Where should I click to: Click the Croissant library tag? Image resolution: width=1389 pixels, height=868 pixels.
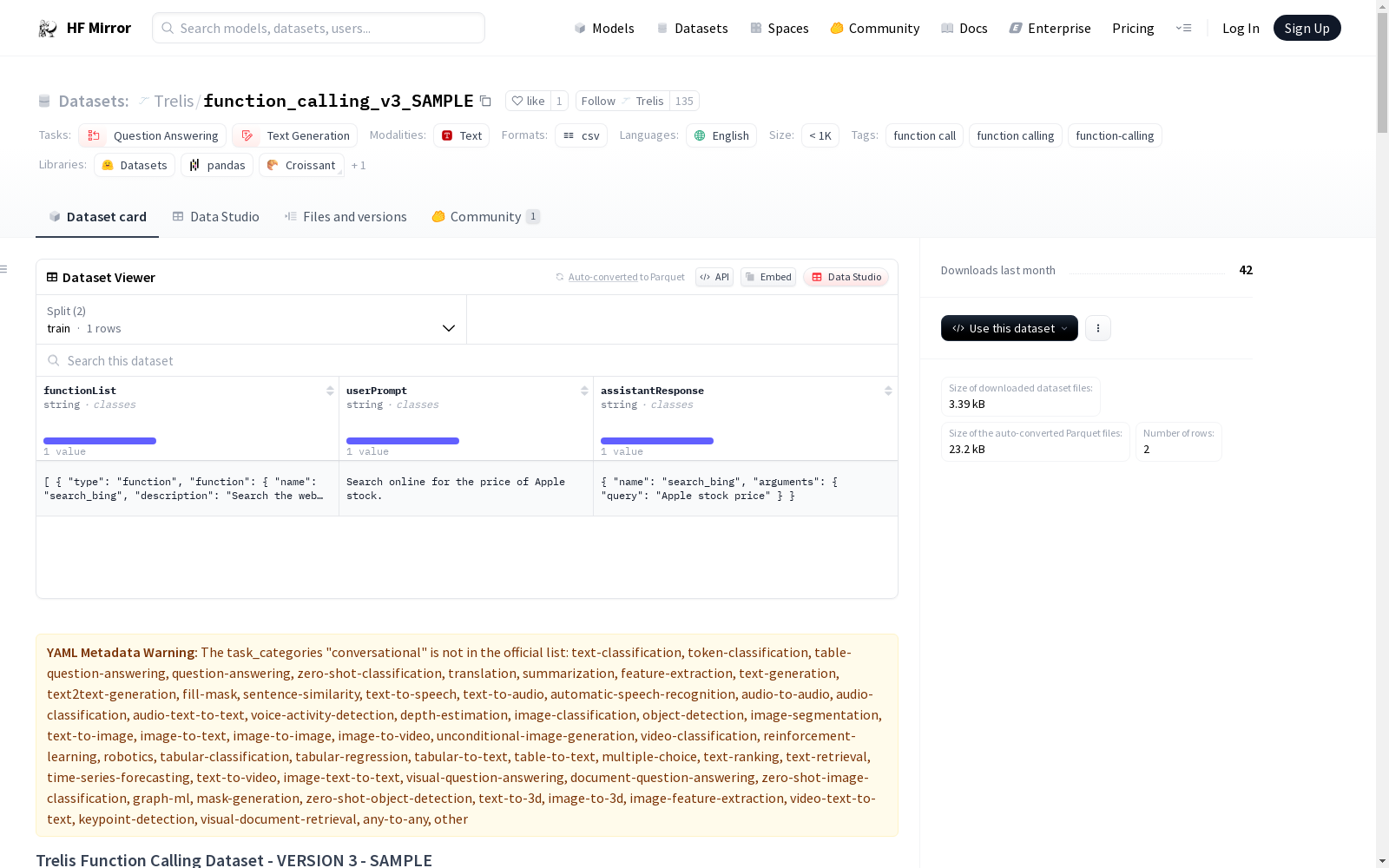click(x=301, y=165)
